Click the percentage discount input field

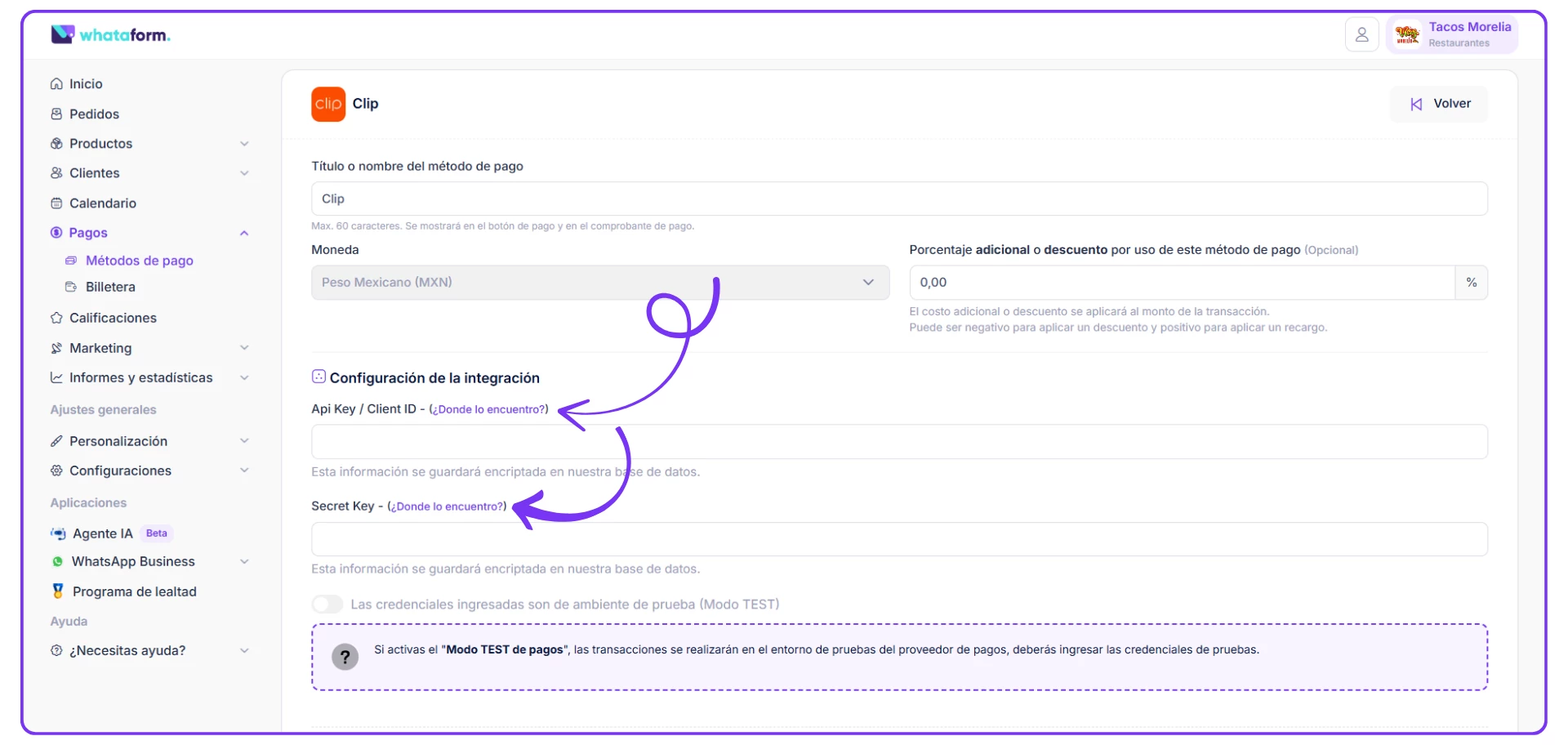coord(1181,283)
